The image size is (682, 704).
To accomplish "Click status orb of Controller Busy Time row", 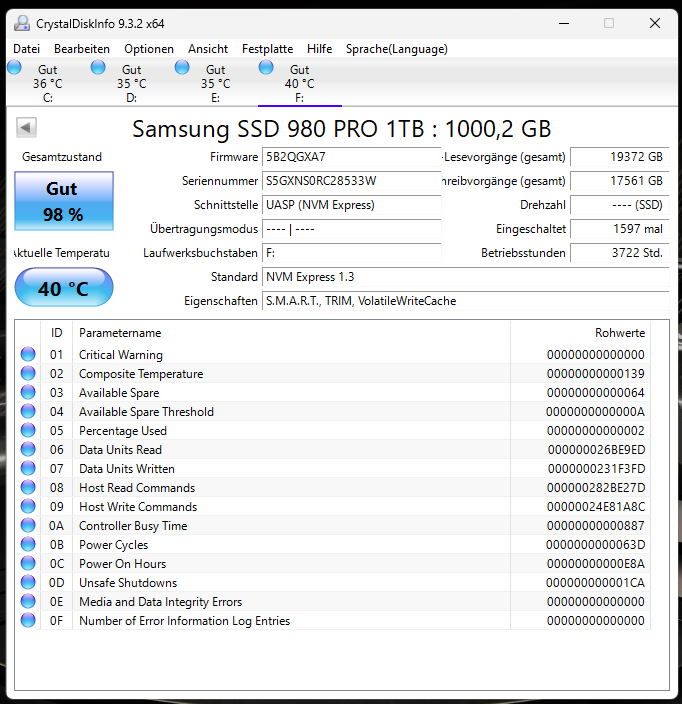I will coord(28,525).
